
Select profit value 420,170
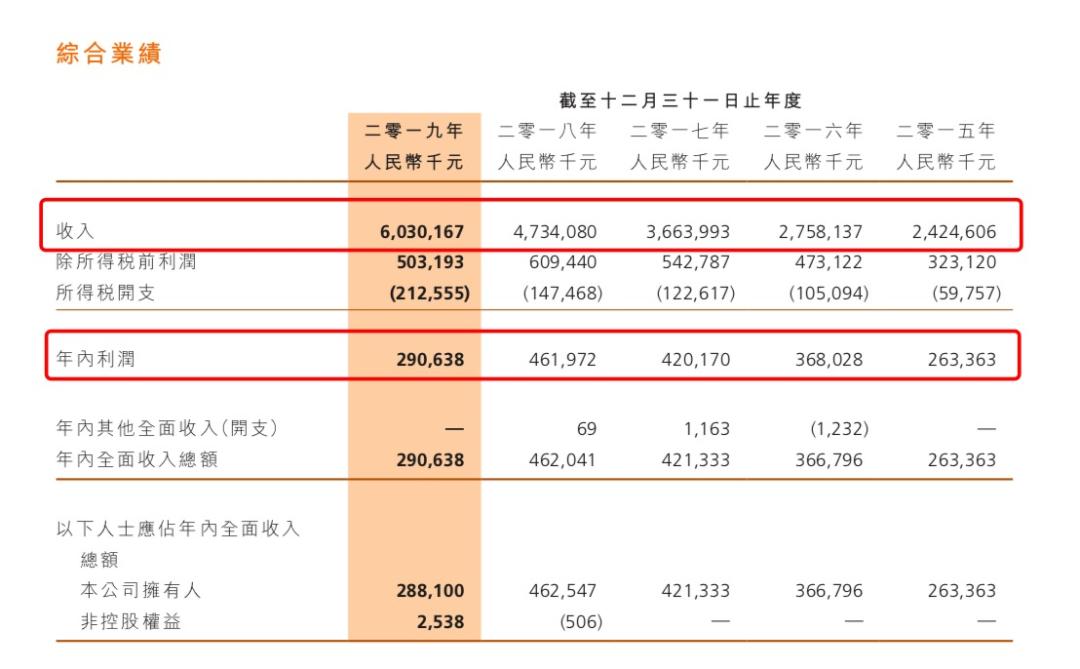(696, 360)
